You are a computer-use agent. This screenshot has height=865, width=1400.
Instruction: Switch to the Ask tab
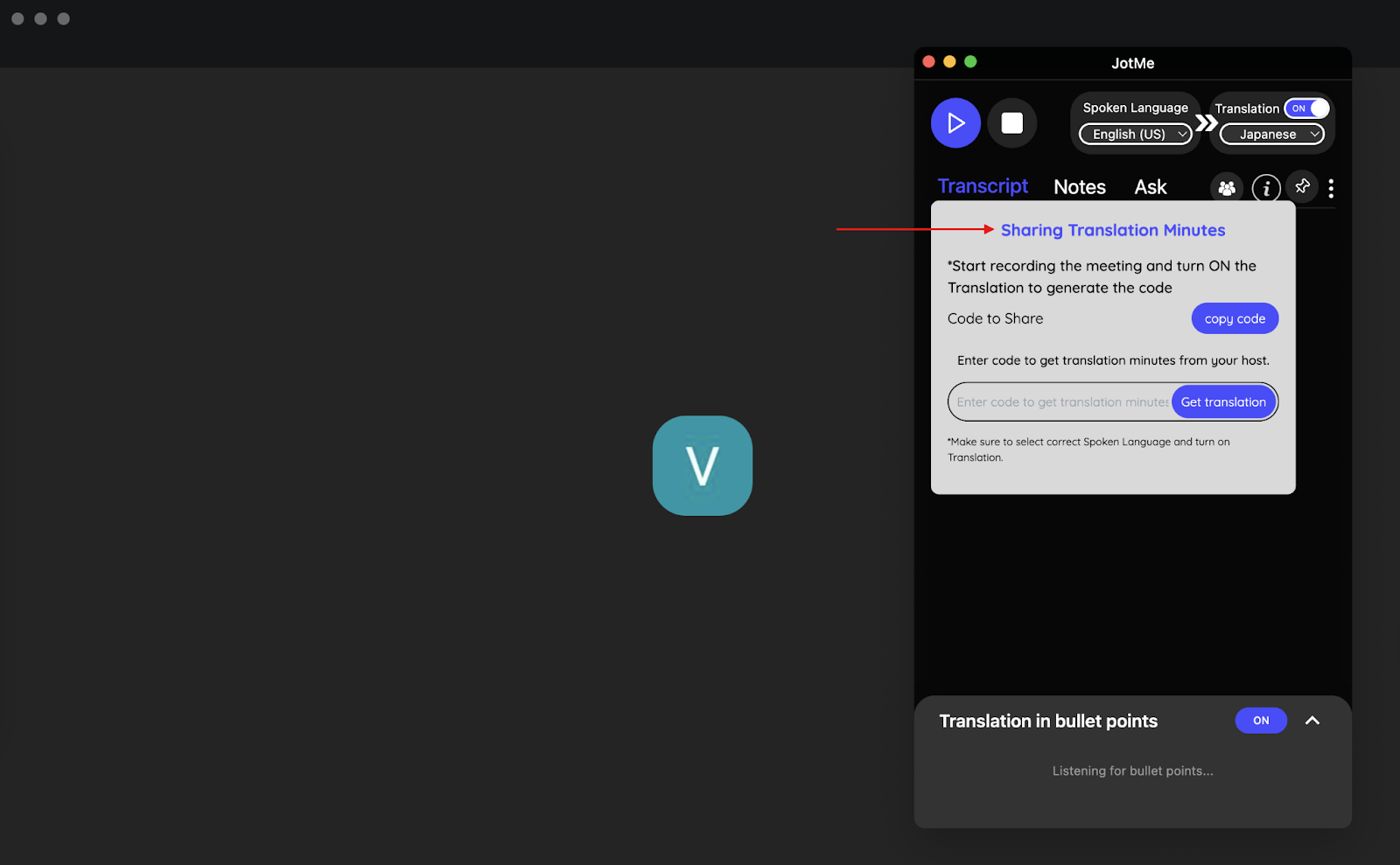[x=1151, y=187]
